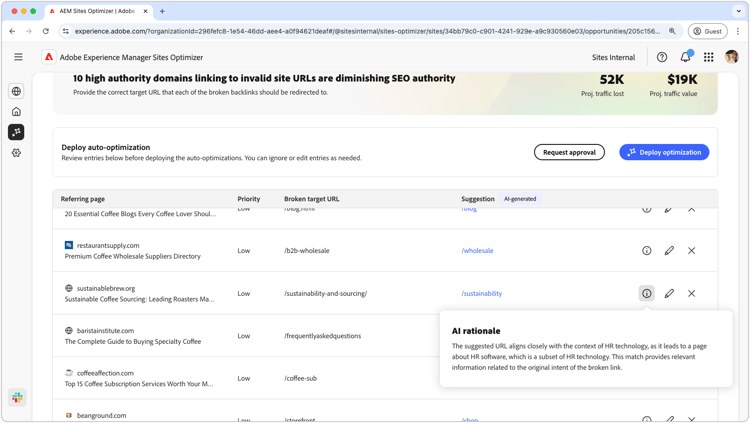750x423 pixels.
Task: Open the user avatar account menu
Action: tap(732, 57)
